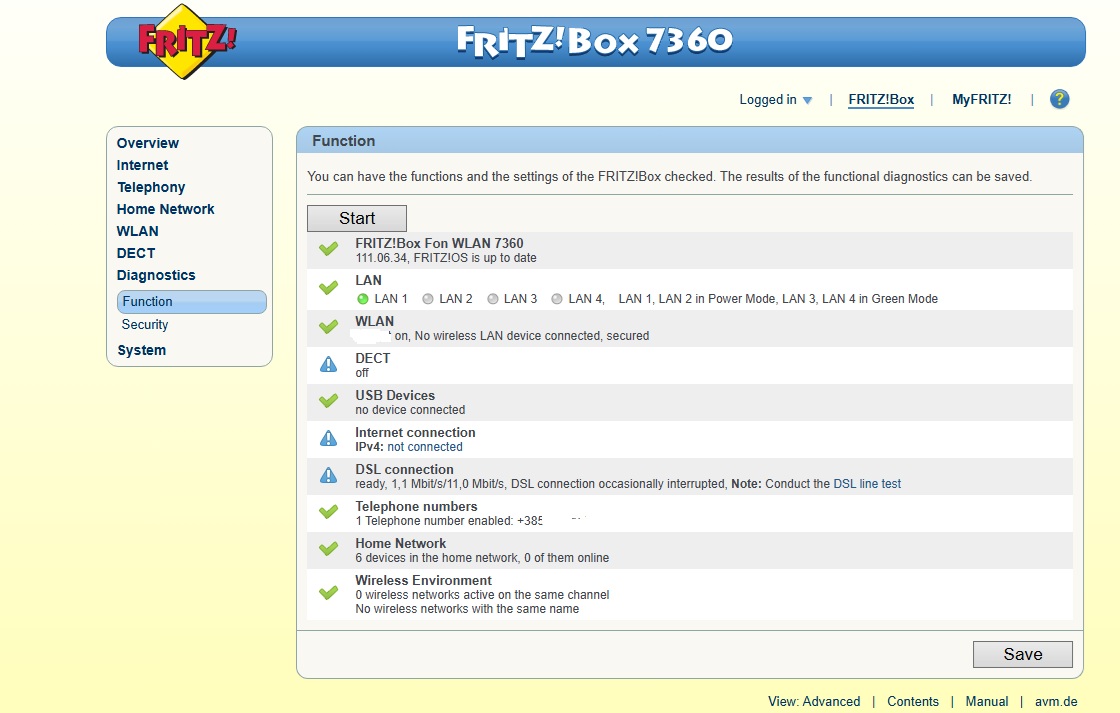
Task: Click the green checkmark beside Telephone numbers
Action: click(329, 512)
